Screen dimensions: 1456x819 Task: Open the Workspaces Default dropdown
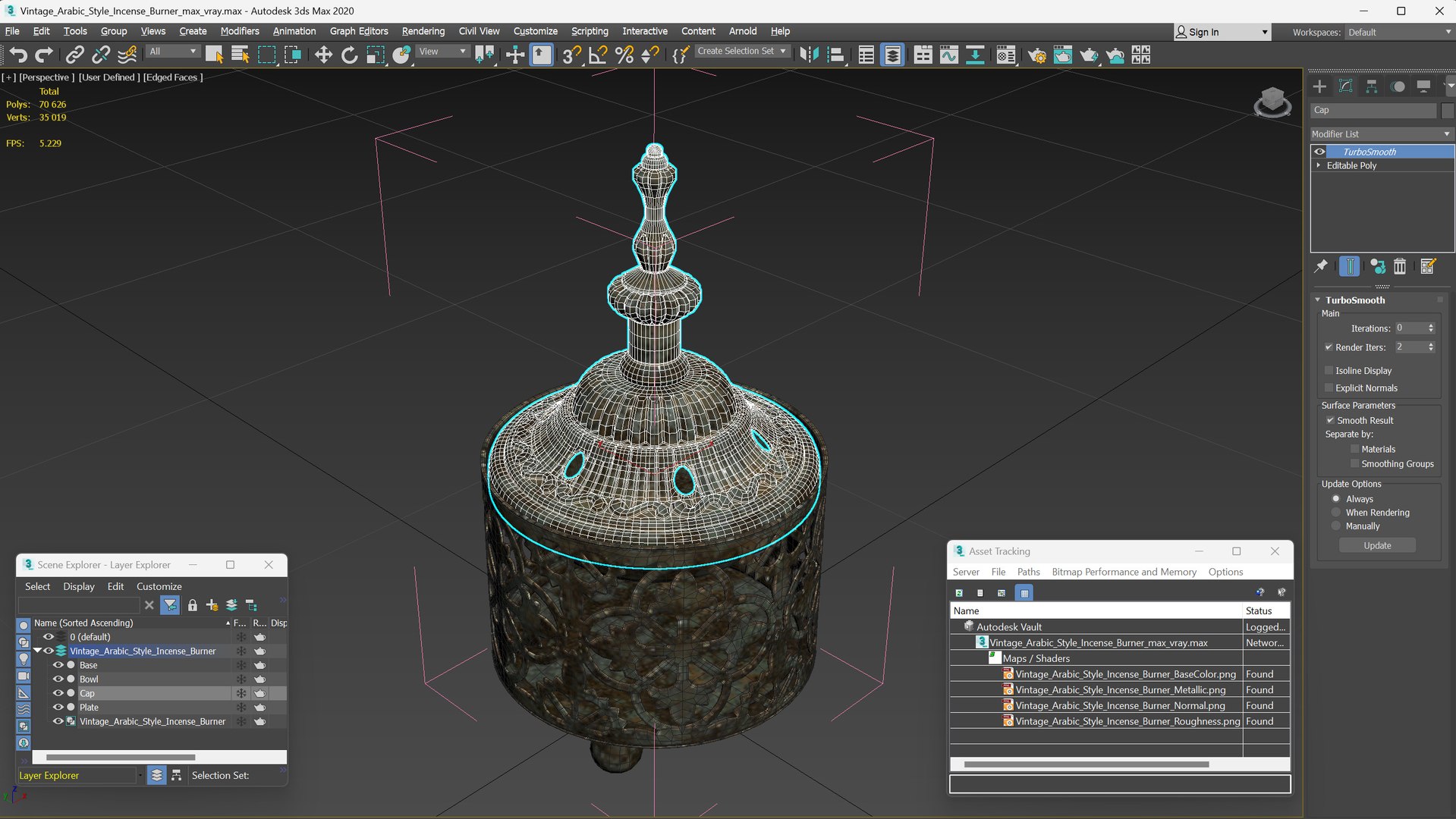pos(1399,33)
